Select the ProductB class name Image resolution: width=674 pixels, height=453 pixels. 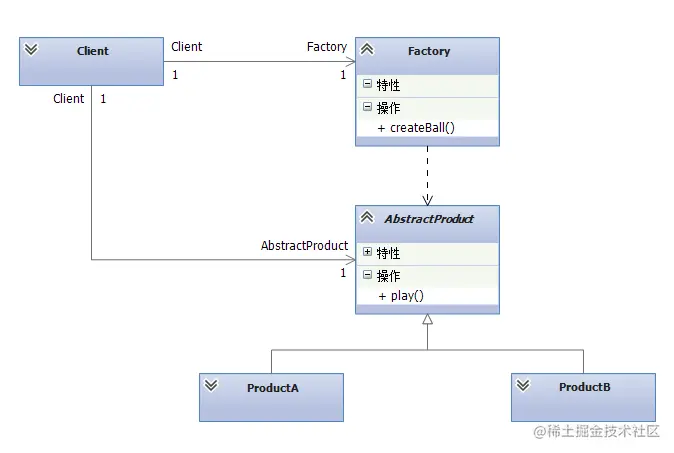click(x=585, y=387)
